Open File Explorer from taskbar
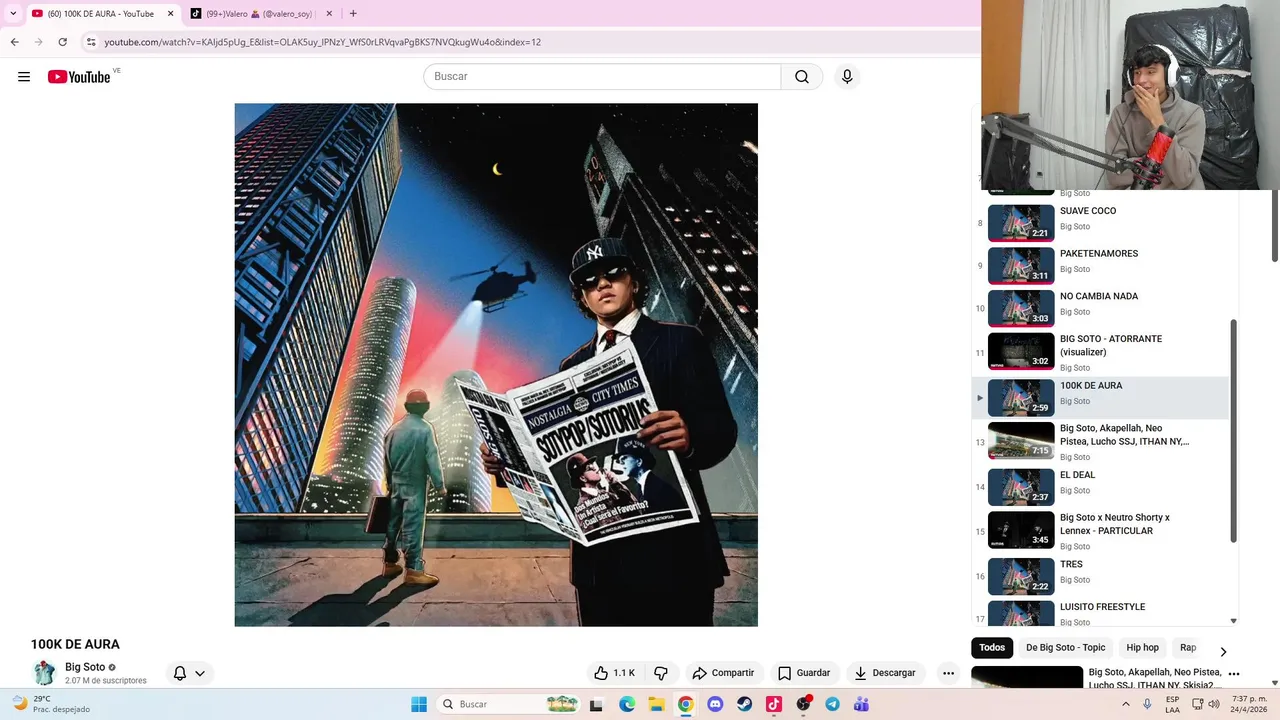 656,704
